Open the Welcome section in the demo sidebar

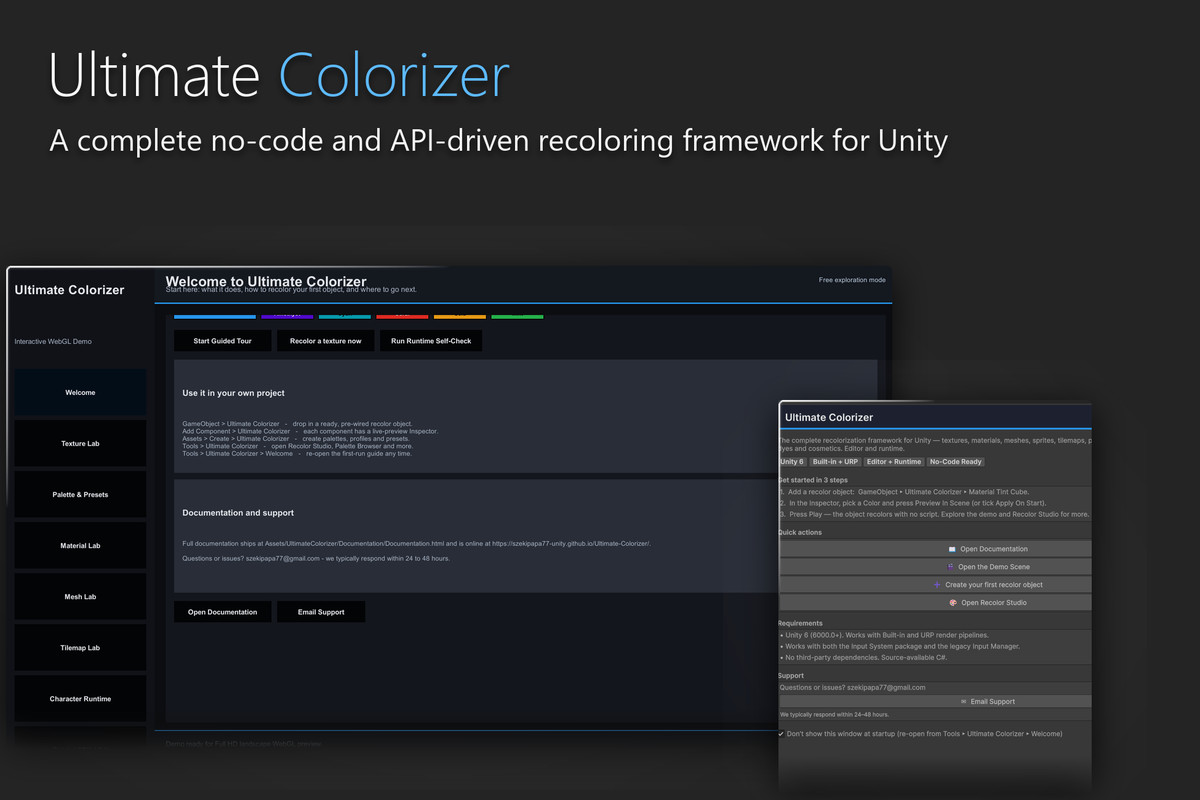coord(80,393)
